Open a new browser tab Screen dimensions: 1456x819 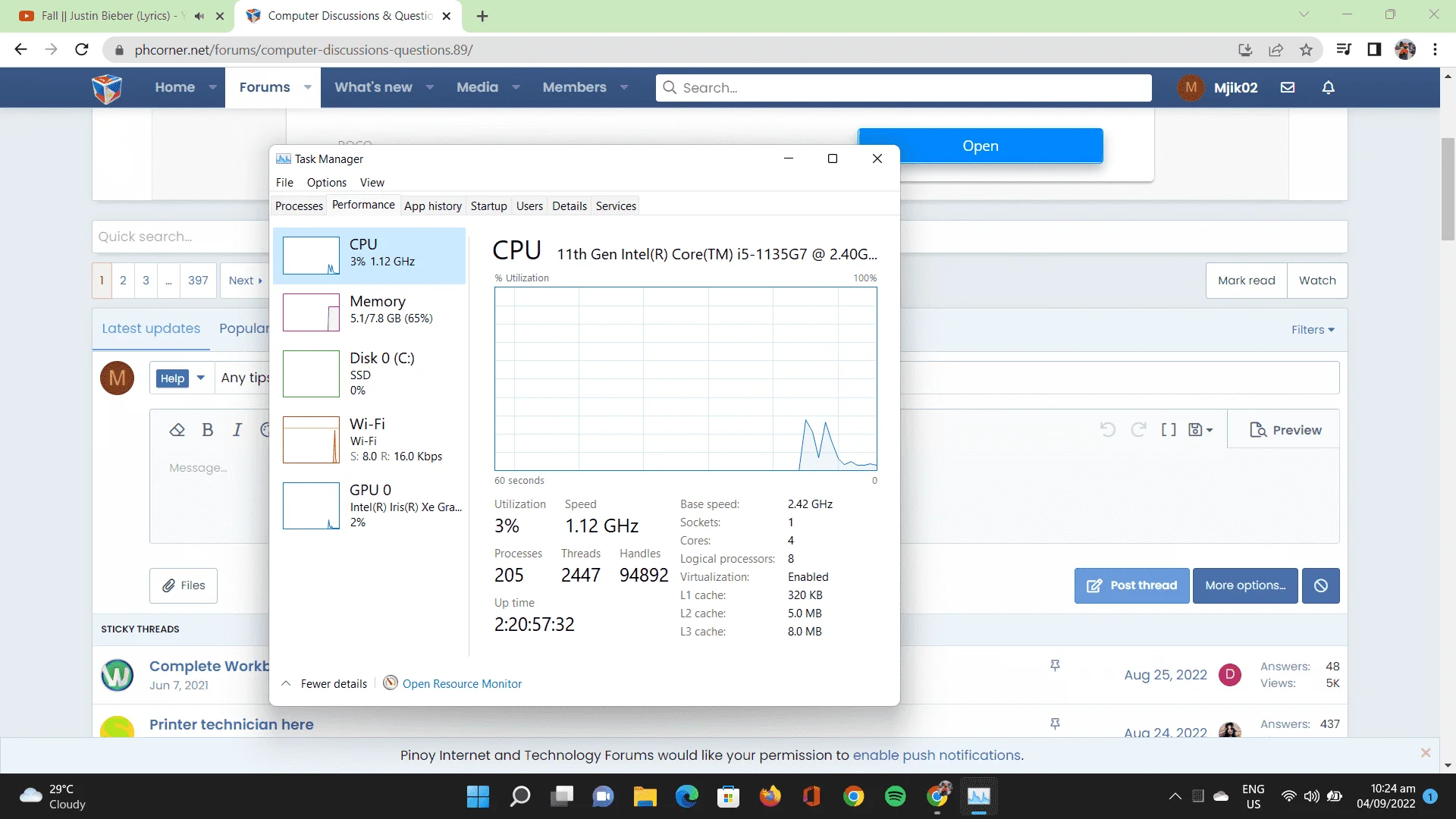pos(482,16)
